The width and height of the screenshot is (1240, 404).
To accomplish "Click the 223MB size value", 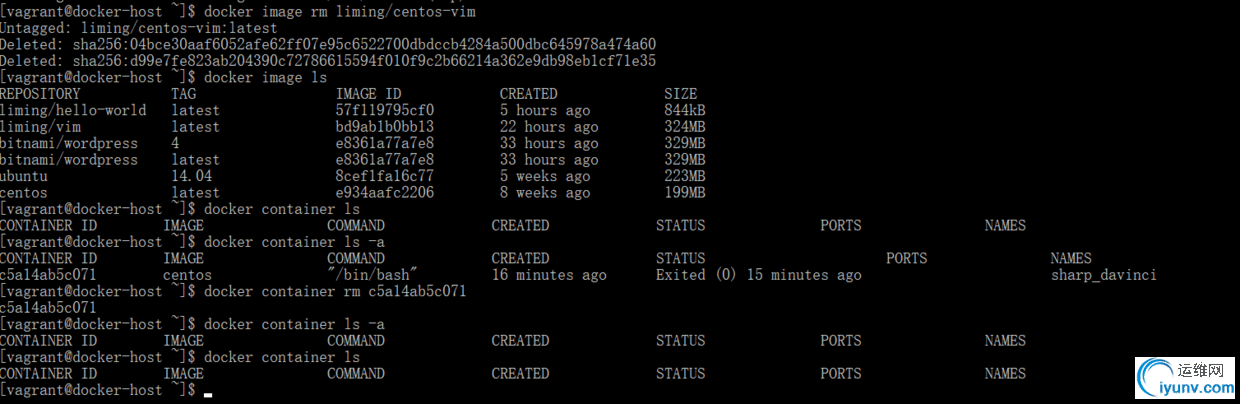I will click(685, 176).
